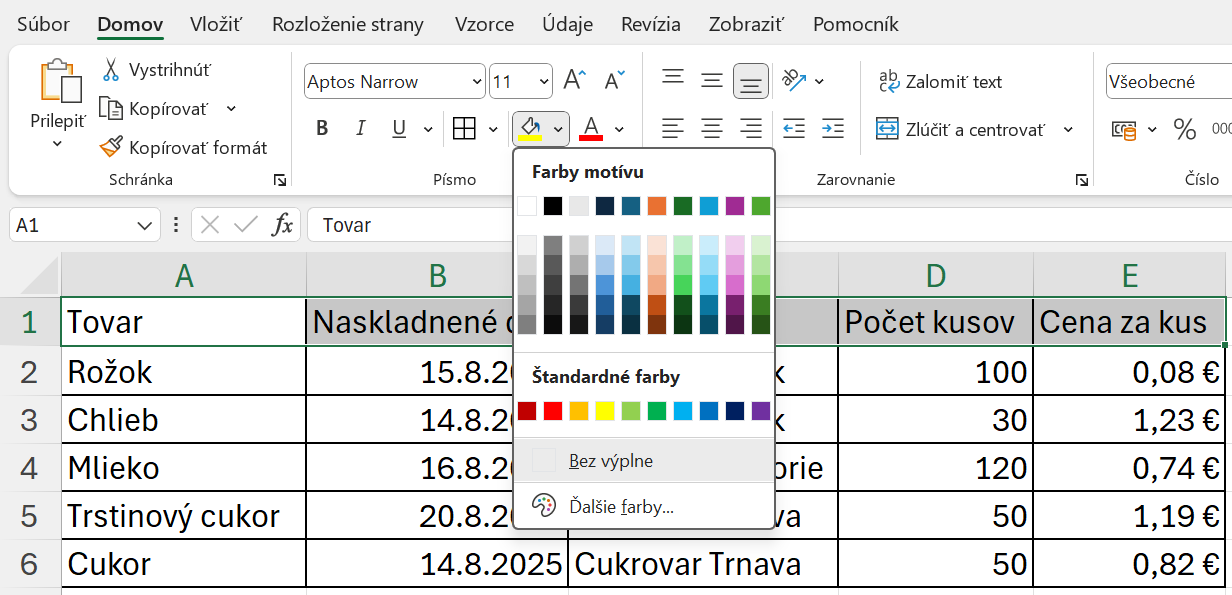Expand the underline style arrow
Screen dimensions: 1232x595
(428, 129)
